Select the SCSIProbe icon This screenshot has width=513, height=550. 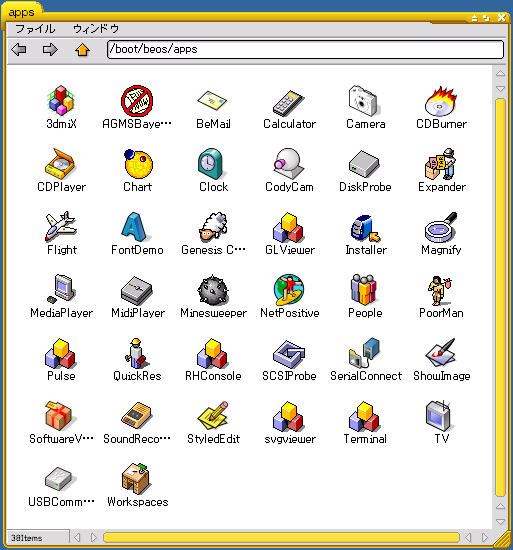(289, 354)
